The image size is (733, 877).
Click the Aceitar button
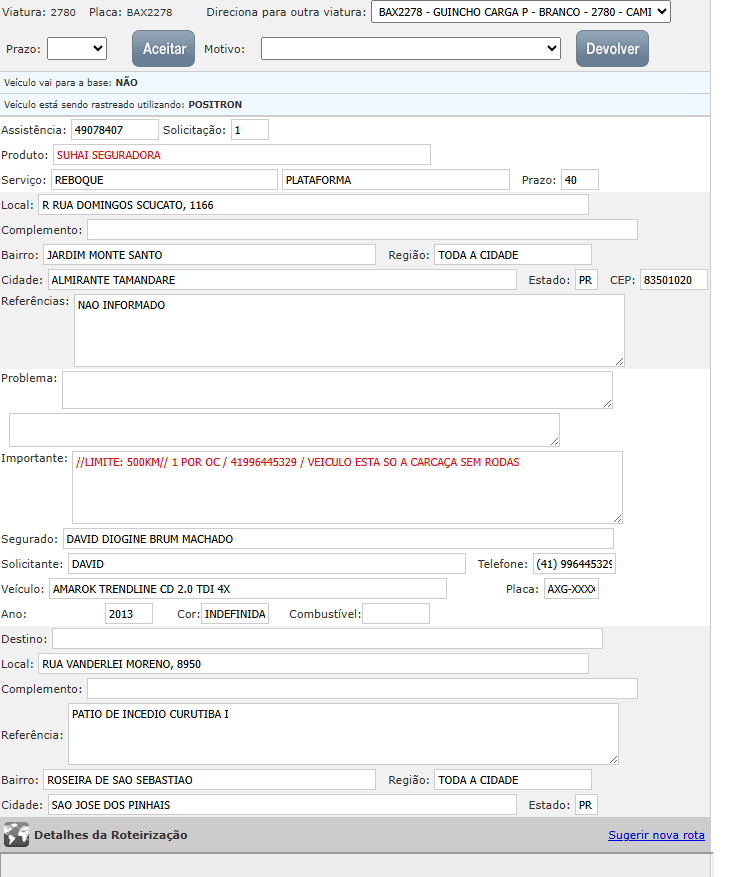163,49
